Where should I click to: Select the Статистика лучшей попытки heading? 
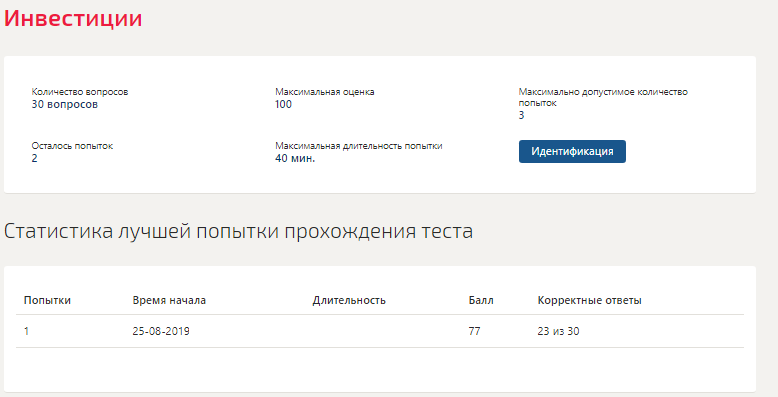[x=238, y=231]
